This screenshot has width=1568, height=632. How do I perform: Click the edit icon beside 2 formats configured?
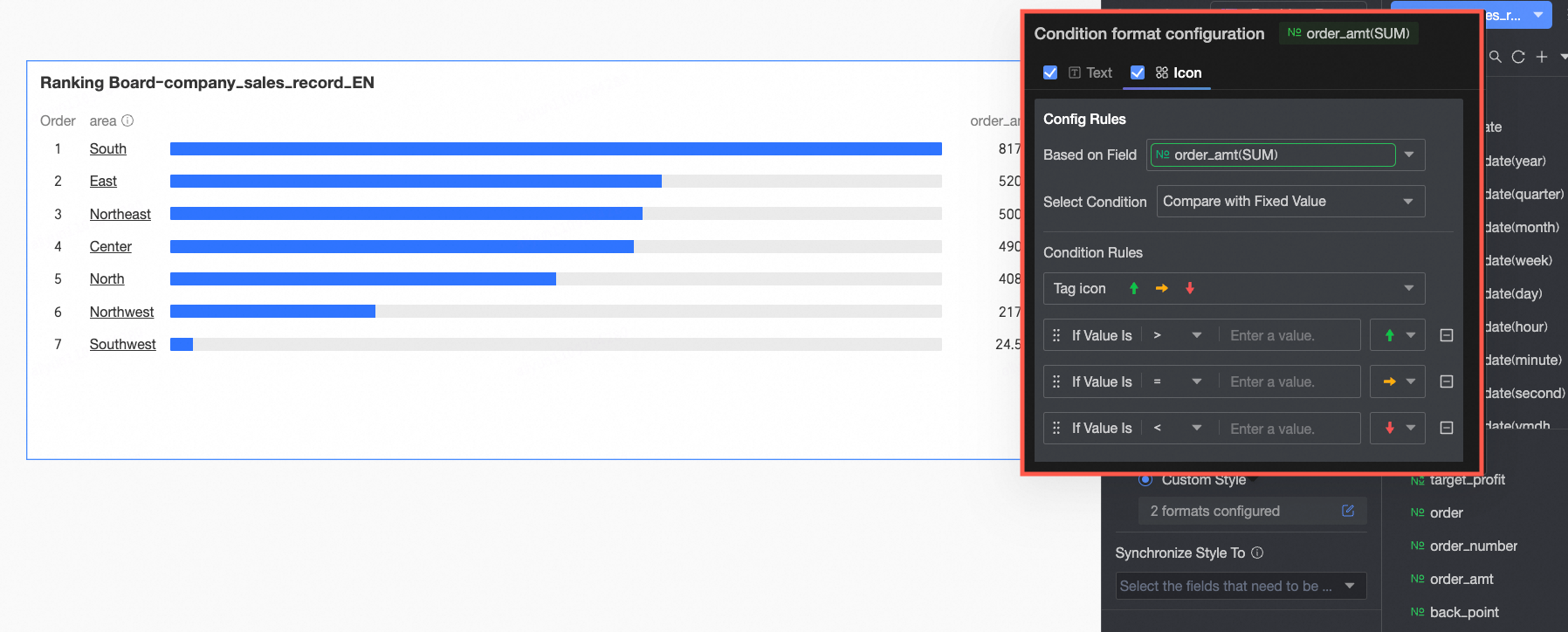point(1348,511)
